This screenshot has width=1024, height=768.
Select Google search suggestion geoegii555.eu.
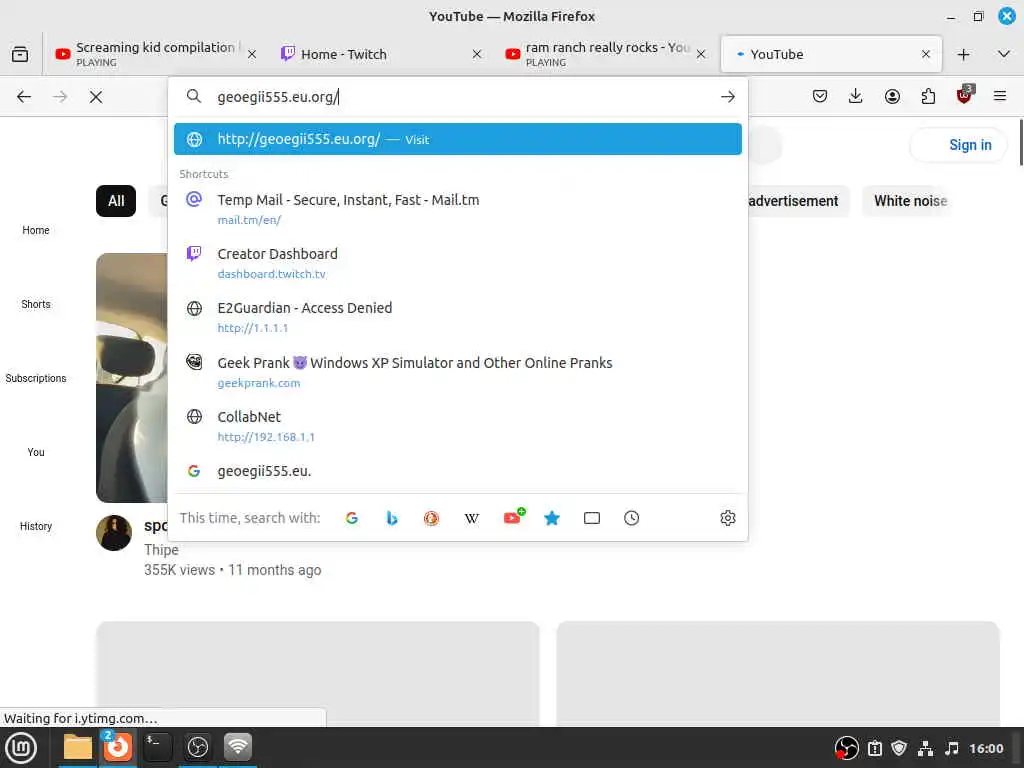[x=458, y=471]
